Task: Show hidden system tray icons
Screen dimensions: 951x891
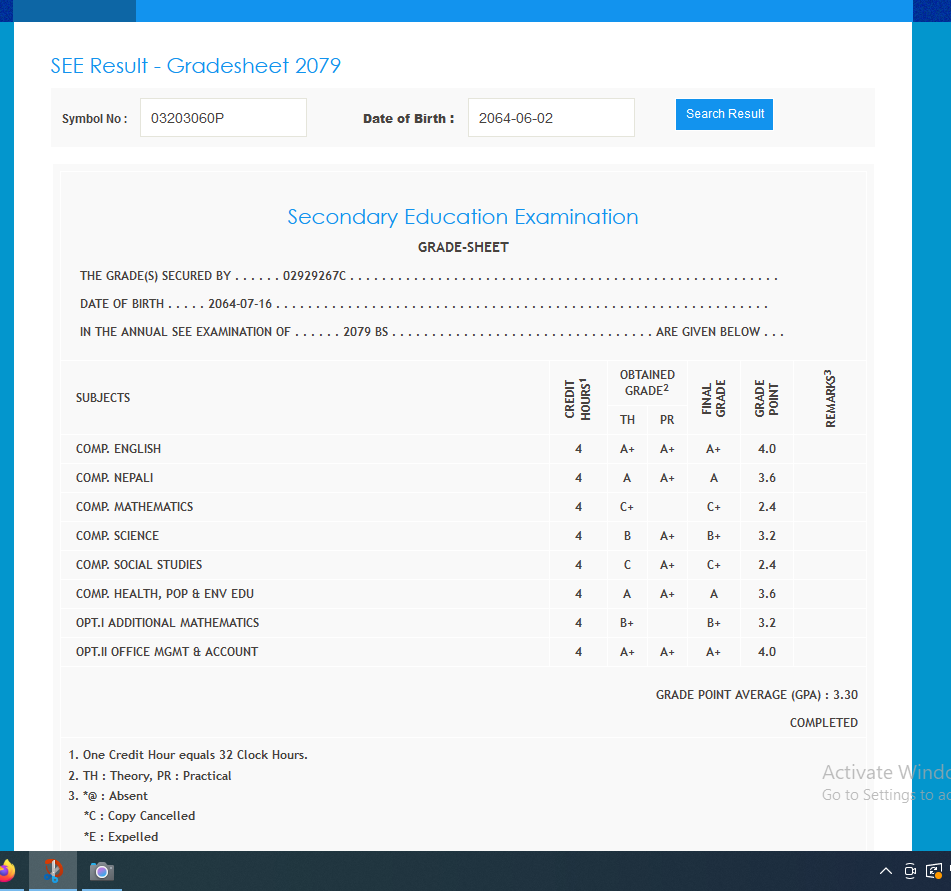Action: [885, 871]
